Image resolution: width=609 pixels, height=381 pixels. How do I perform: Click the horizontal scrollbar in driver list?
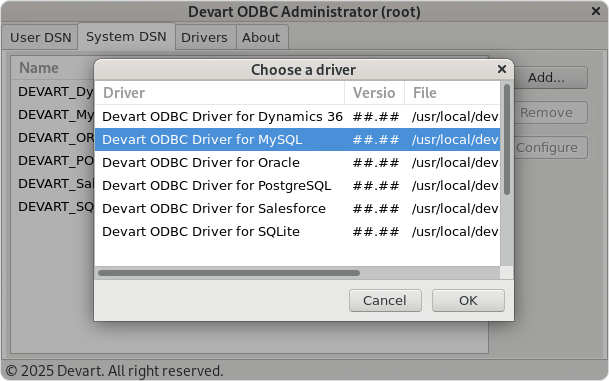(229, 273)
